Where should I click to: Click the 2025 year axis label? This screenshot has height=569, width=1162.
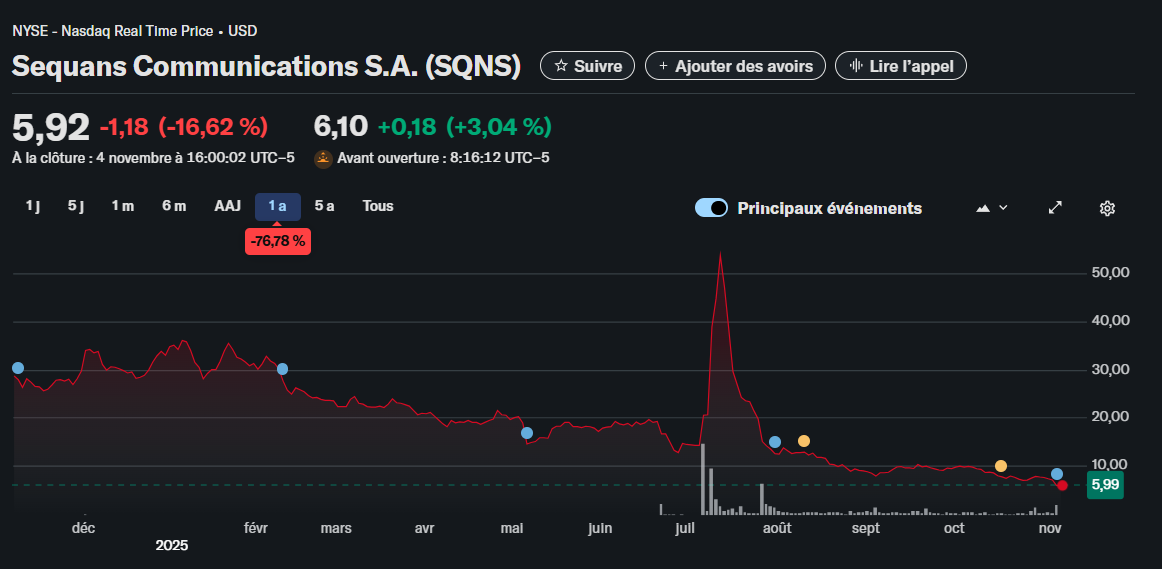click(x=172, y=546)
